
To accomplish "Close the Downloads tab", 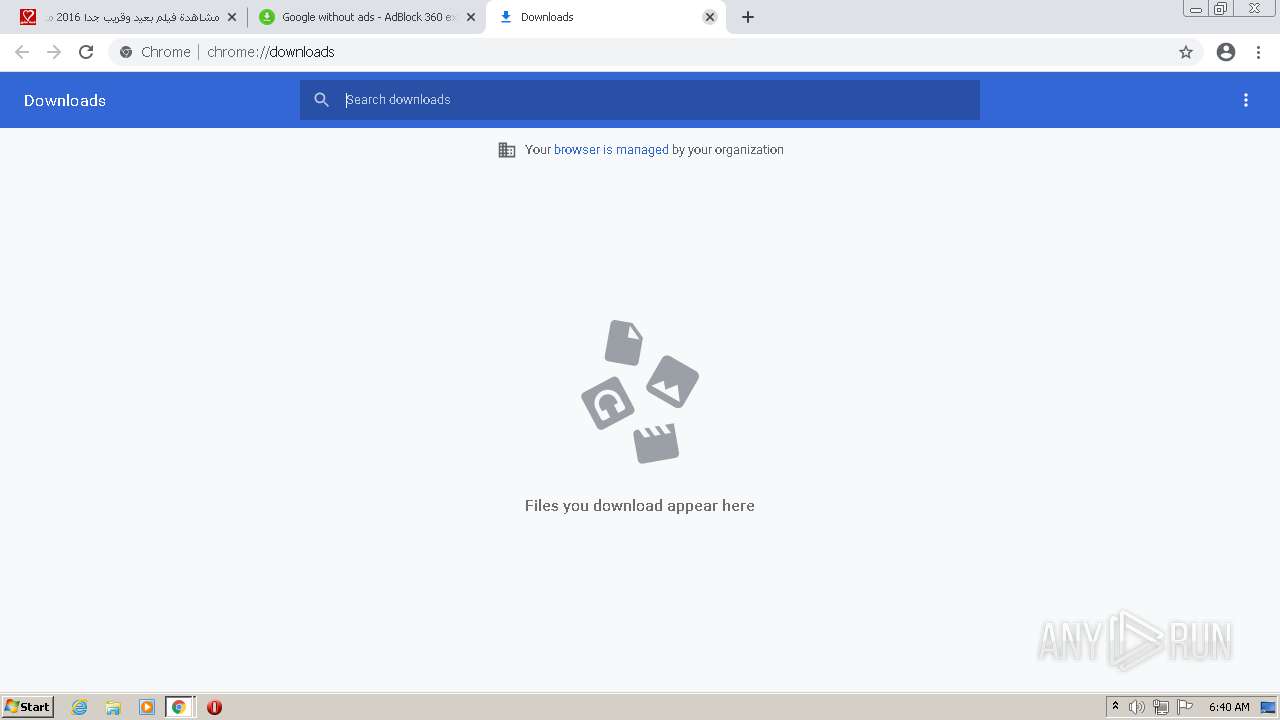I will (710, 17).
